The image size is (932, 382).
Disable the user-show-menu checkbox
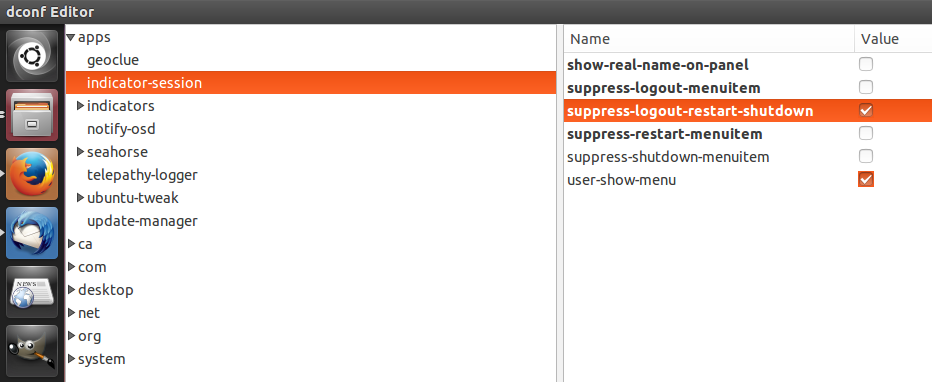click(x=866, y=179)
